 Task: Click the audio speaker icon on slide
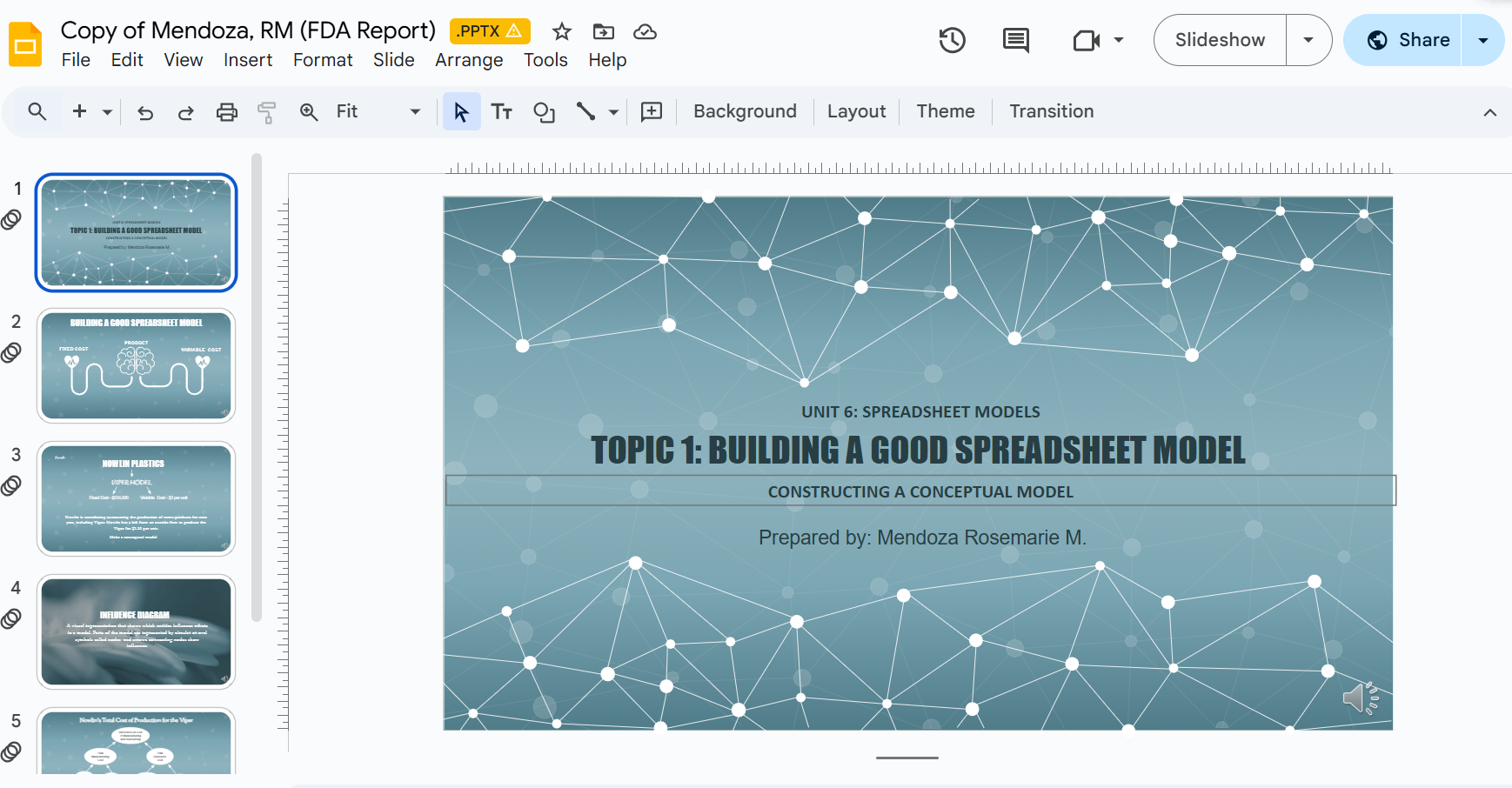(1361, 698)
